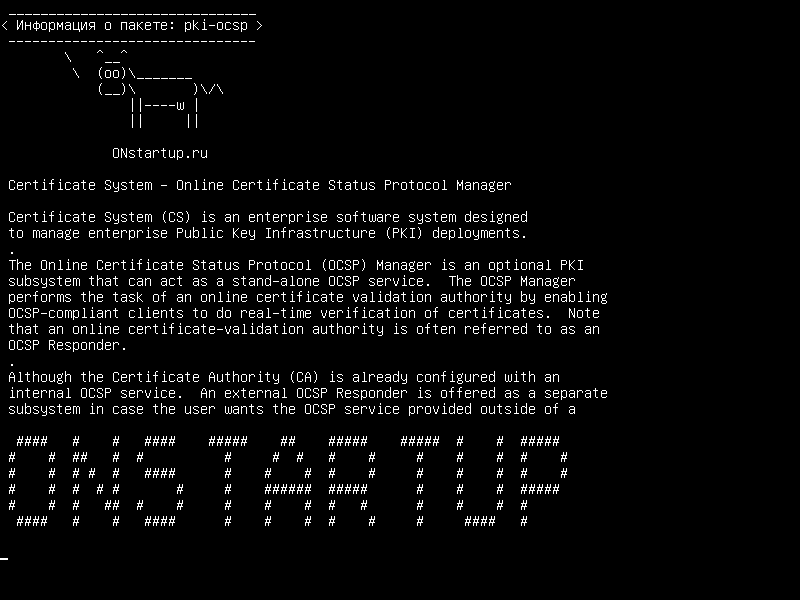Select the line starting "subsystem in case the user"
Image resolution: width=800 pixels, height=600 pixels.
click(292, 409)
